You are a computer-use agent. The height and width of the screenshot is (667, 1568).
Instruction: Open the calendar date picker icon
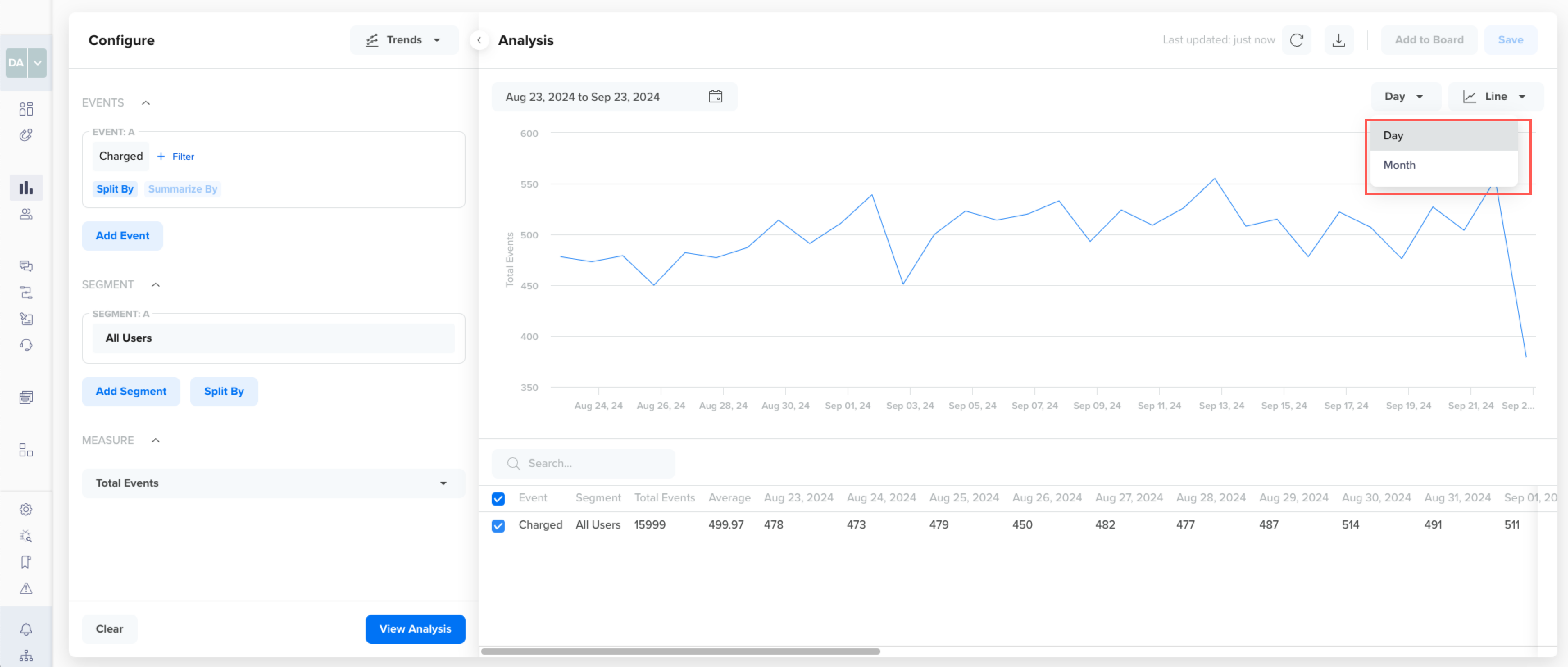[x=715, y=97]
